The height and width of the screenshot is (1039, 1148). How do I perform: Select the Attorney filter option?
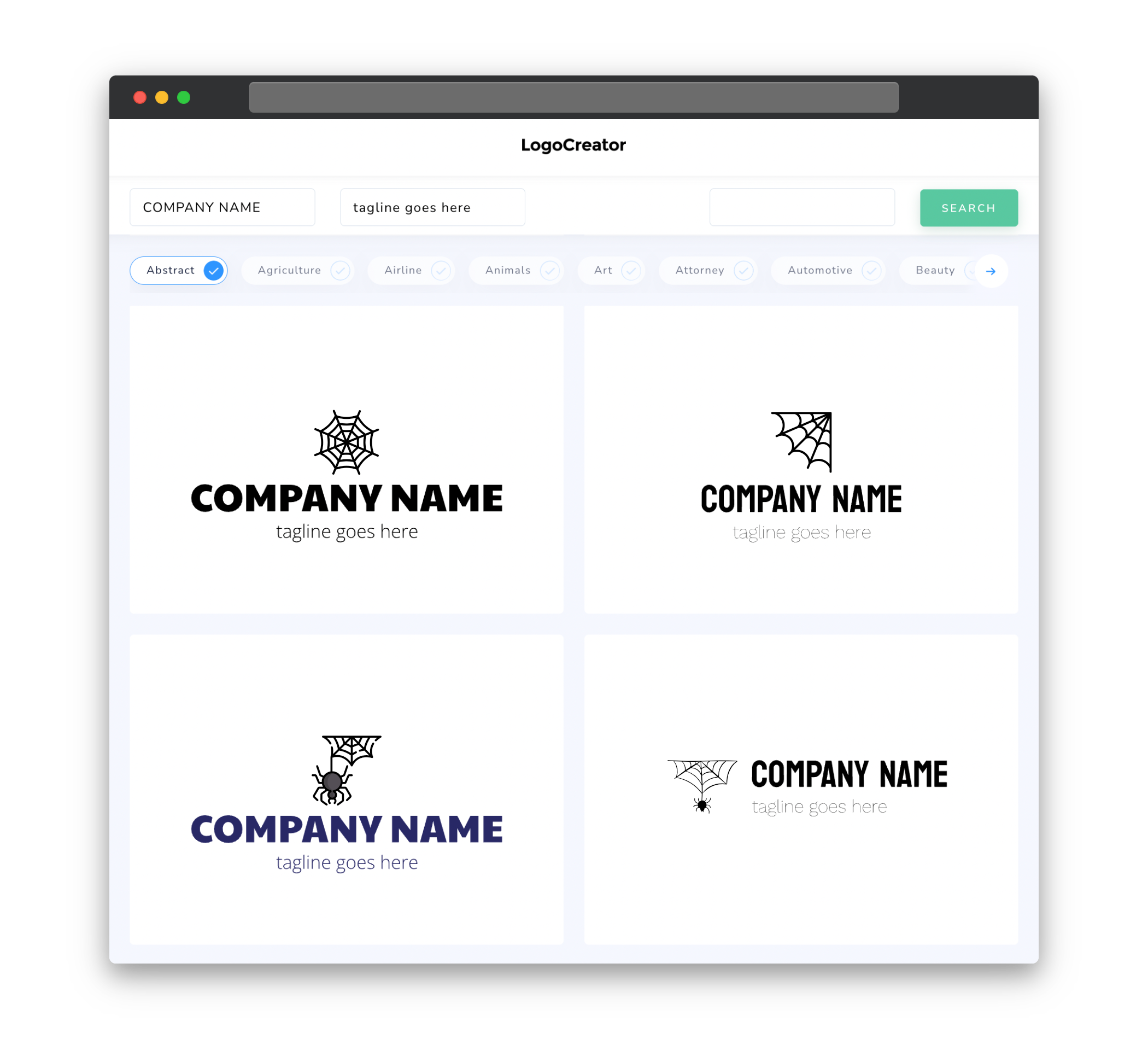click(x=710, y=270)
